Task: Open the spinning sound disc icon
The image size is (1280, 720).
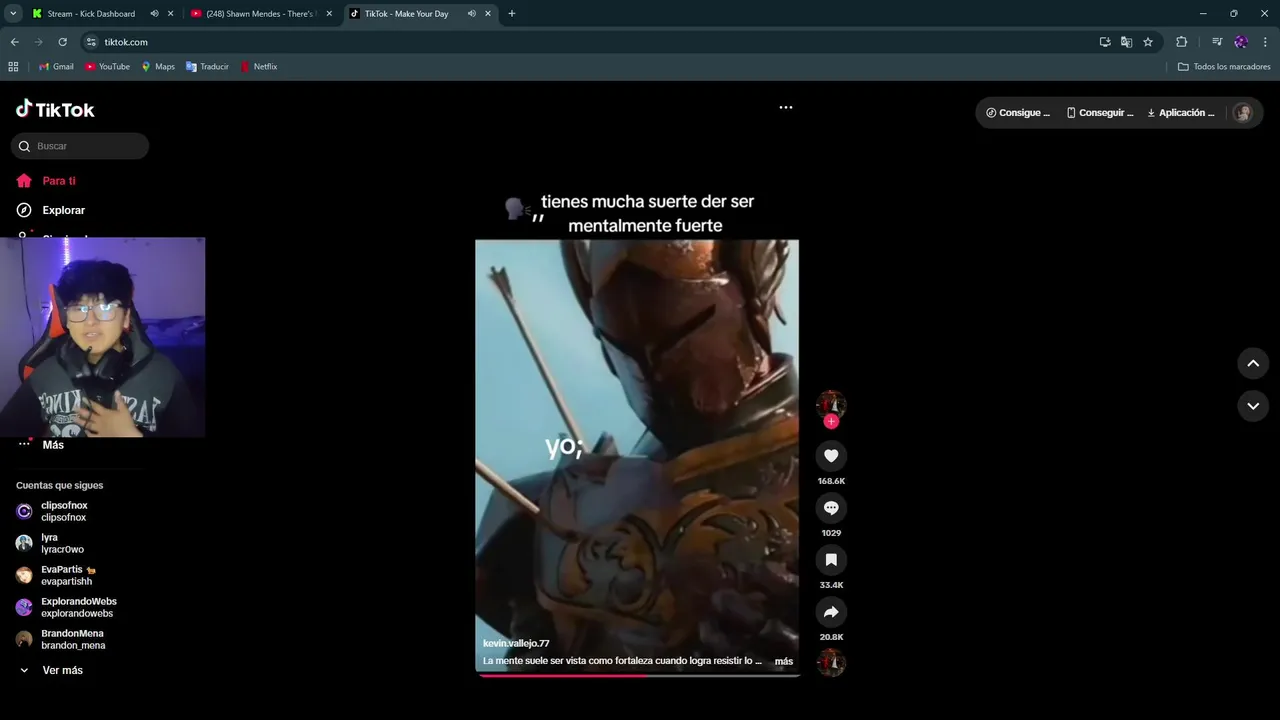Action: click(831, 663)
